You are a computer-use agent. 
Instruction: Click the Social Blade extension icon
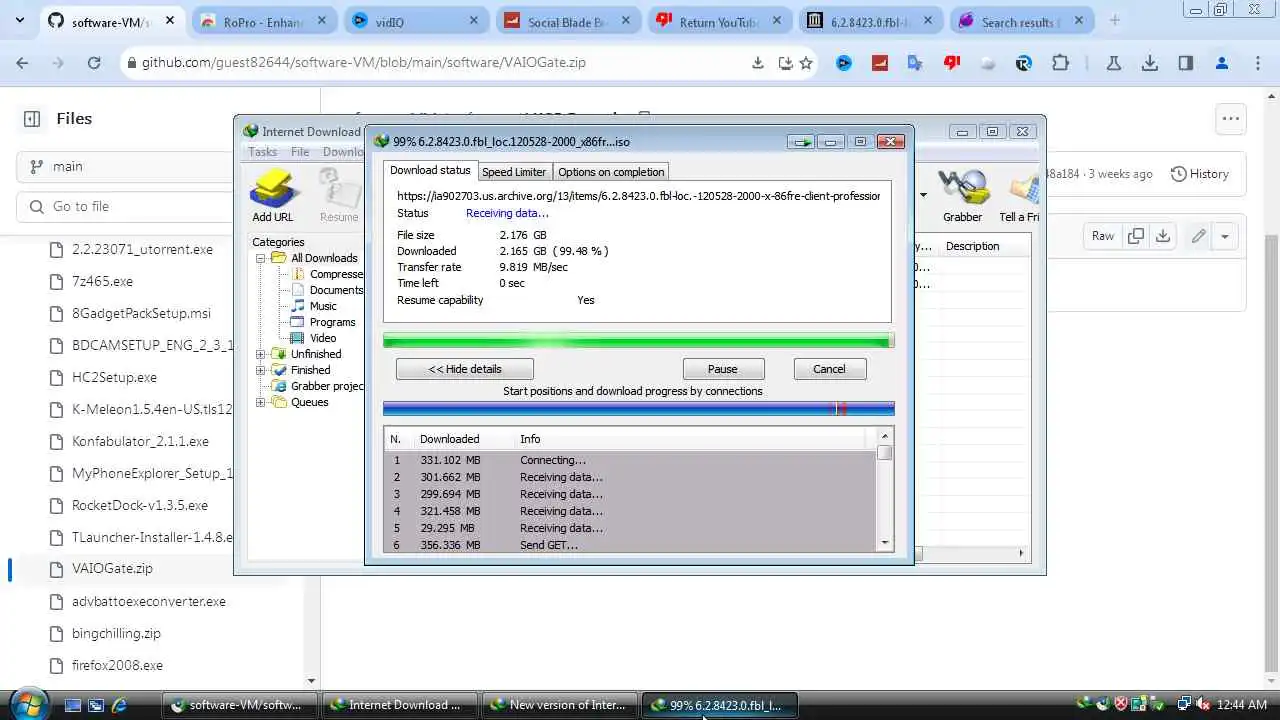point(880,62)
